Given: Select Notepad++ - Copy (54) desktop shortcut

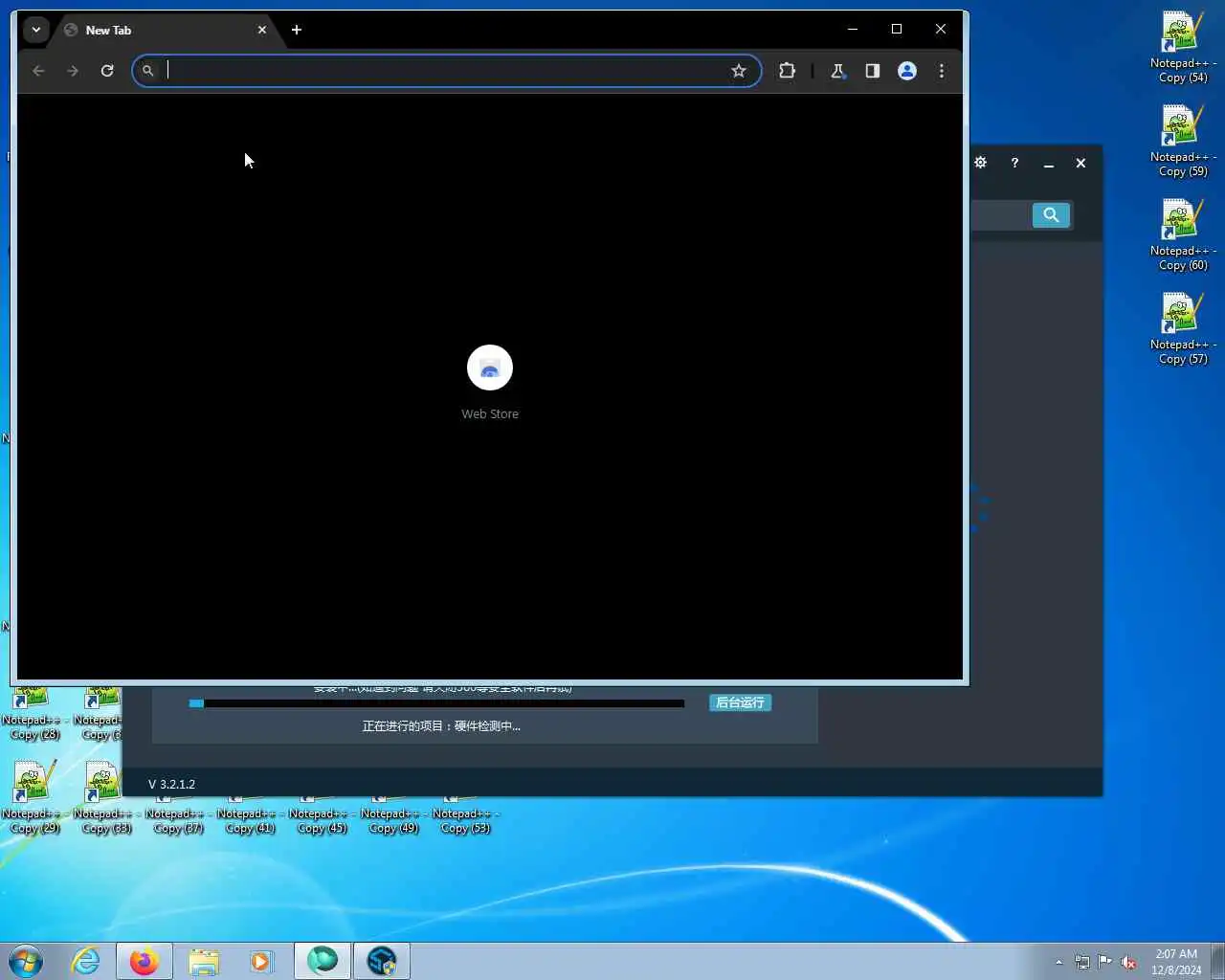Looking at the screenshot, I should [x=1183, y=48].
